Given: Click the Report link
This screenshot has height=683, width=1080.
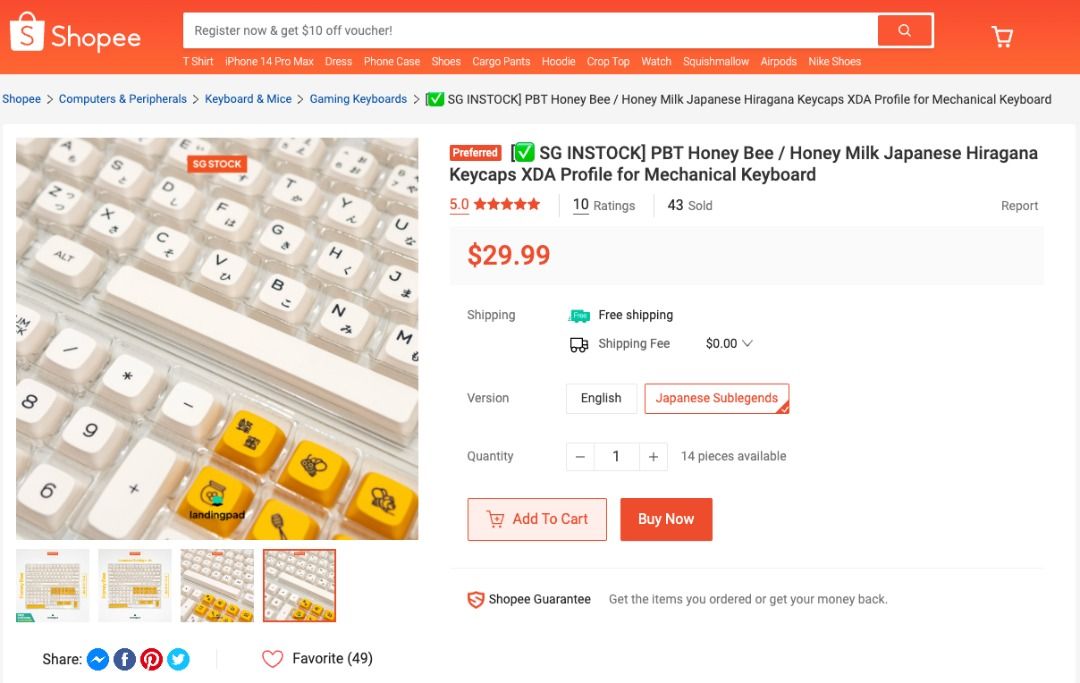Looking at the screenshot, I should pos(1019,205).
